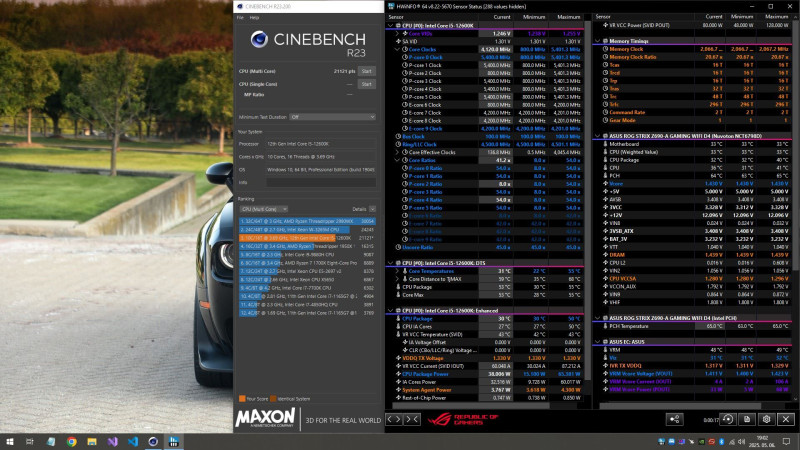800x450 pixels.
Task: Select the Command Rate sensor row
Action: tap(692, 112)
